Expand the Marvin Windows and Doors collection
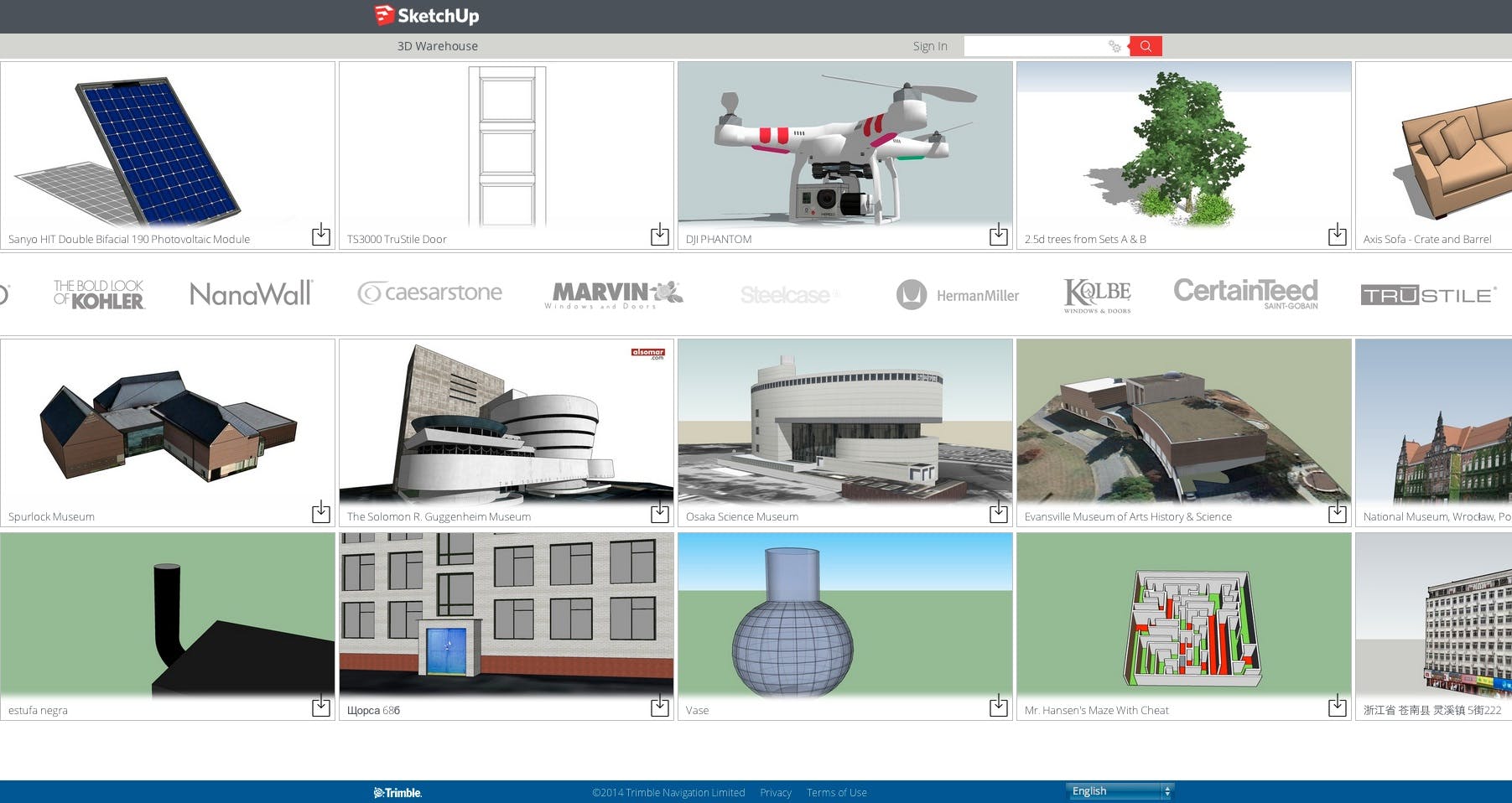The width and height of the screenshot is (1512, 803). [611, 295]
